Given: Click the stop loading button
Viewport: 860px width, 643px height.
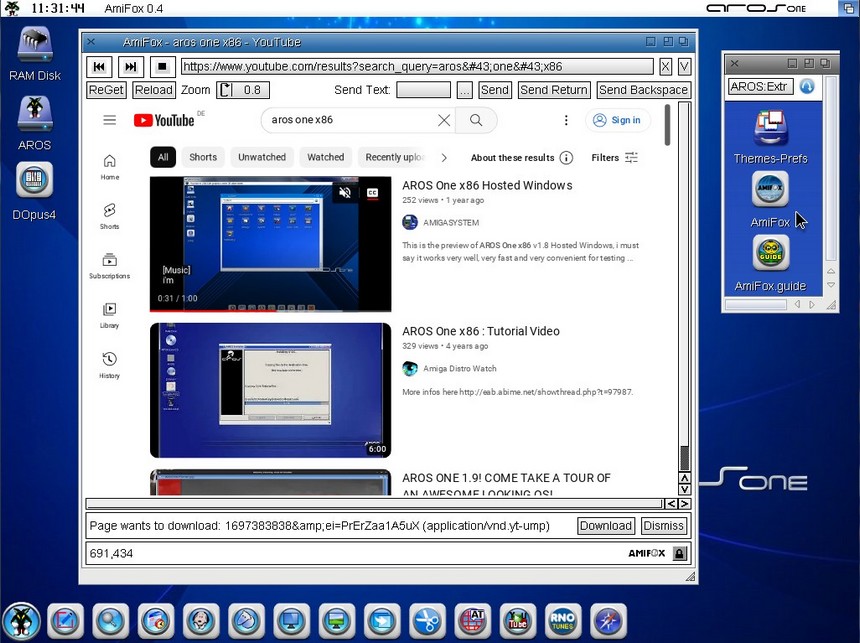Looking at the screenshot, I should (163, 67).
